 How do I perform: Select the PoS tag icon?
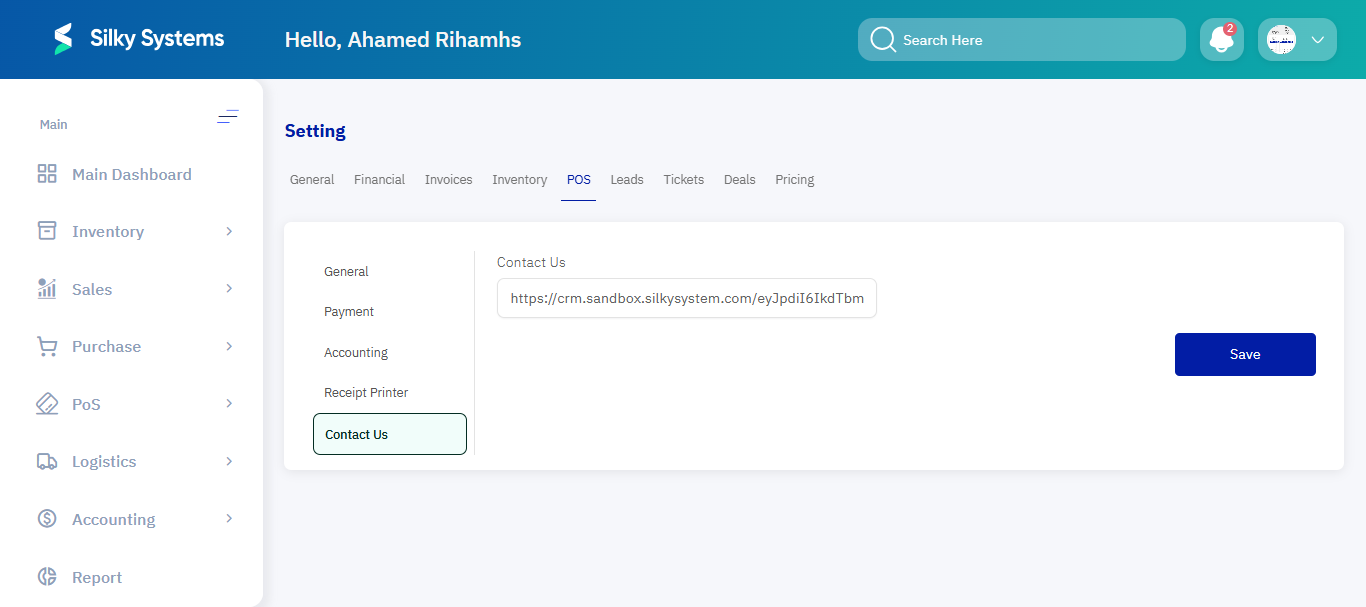pos(46,403)
